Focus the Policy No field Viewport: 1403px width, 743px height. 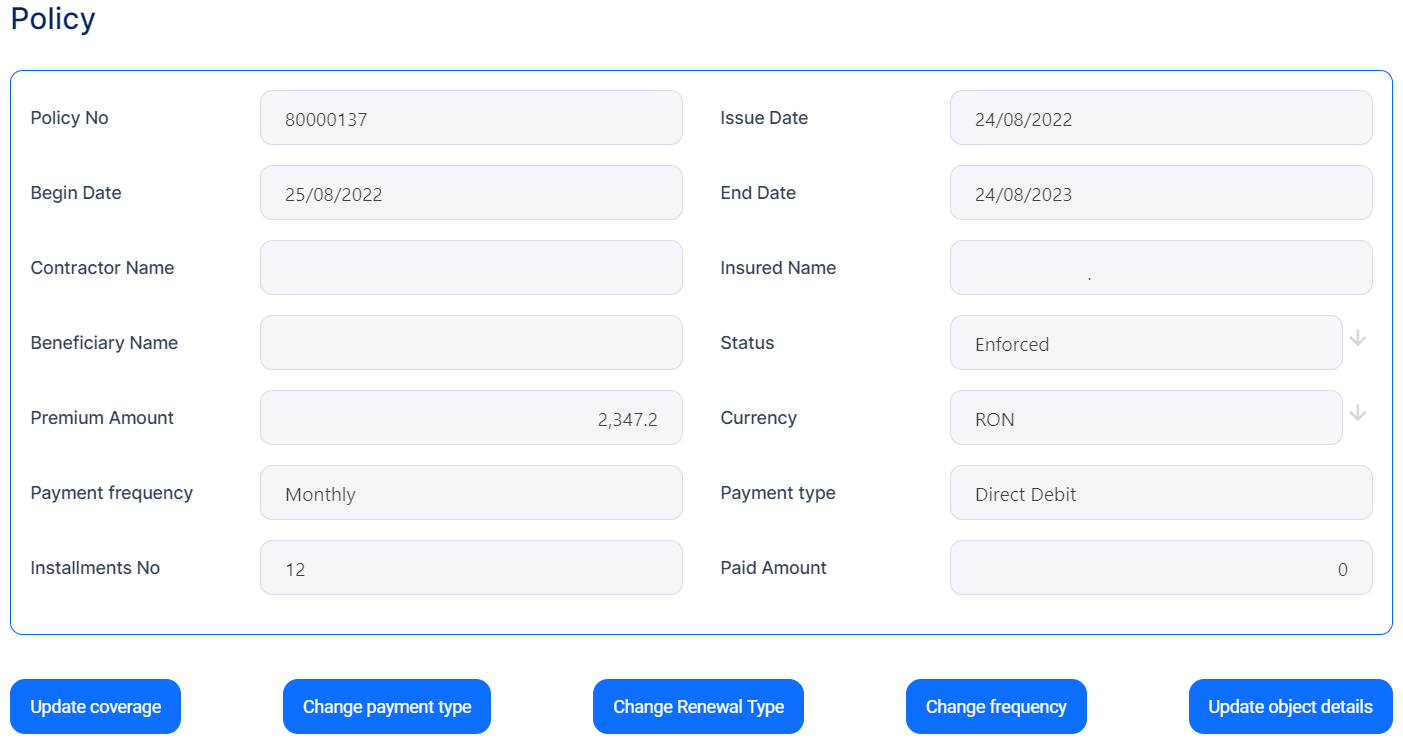point(471,118)
